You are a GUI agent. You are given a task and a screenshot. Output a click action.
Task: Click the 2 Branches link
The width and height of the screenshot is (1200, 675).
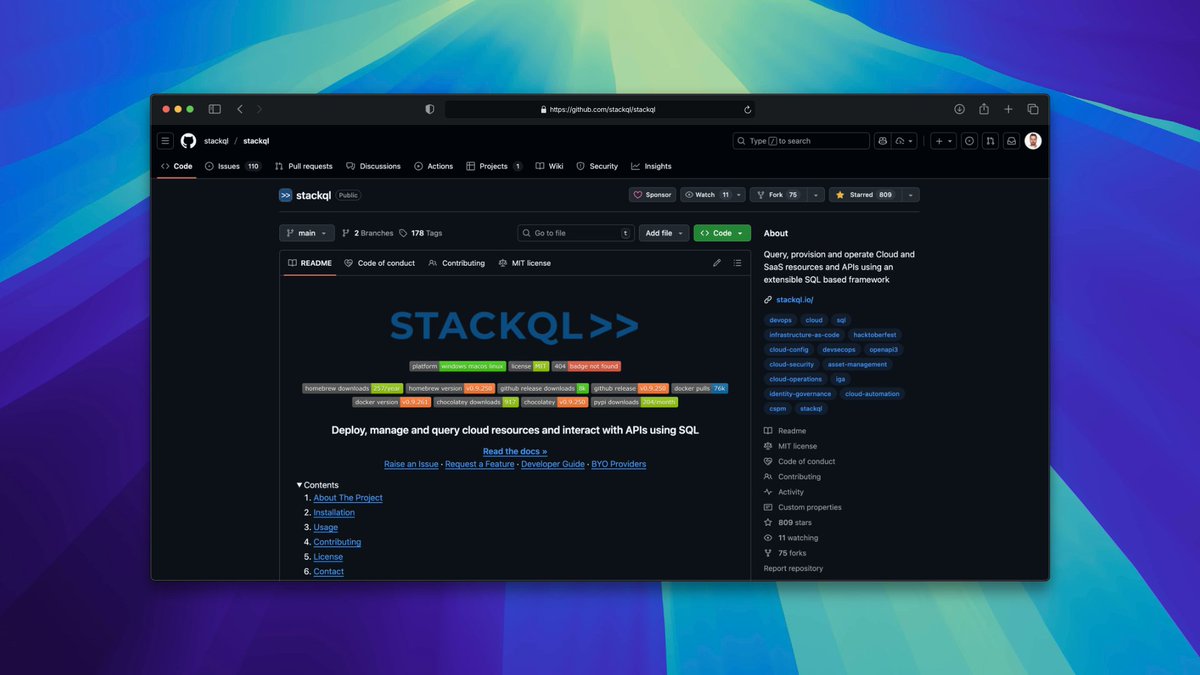[367, 233]
